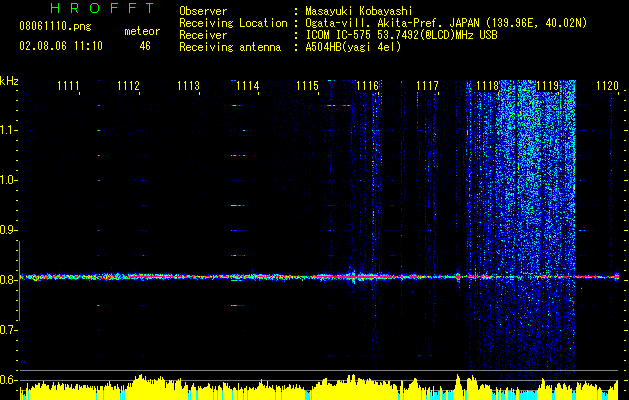629x400 pixels.
Task: Click the 0.6 kHz axis value
Action: pyautogui.click(x=7, y=380)
